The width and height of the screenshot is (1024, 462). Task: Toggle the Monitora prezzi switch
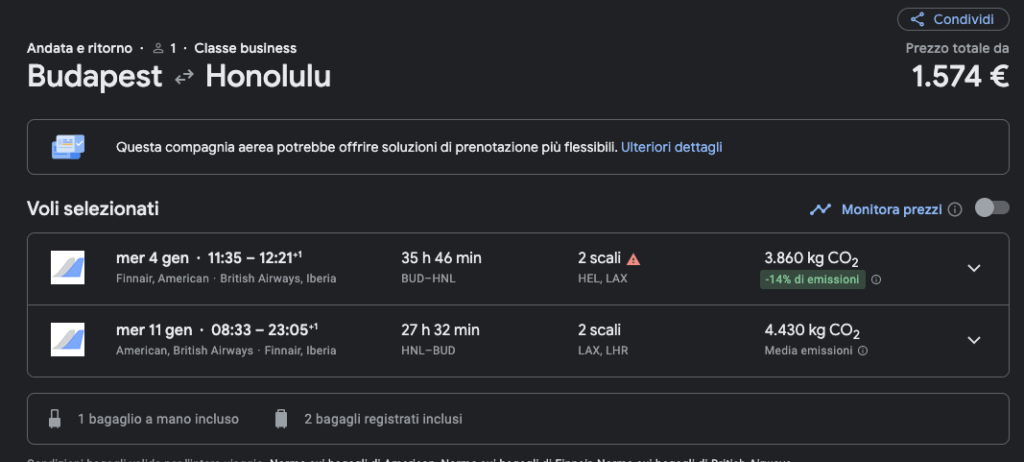tap(991, 208)
